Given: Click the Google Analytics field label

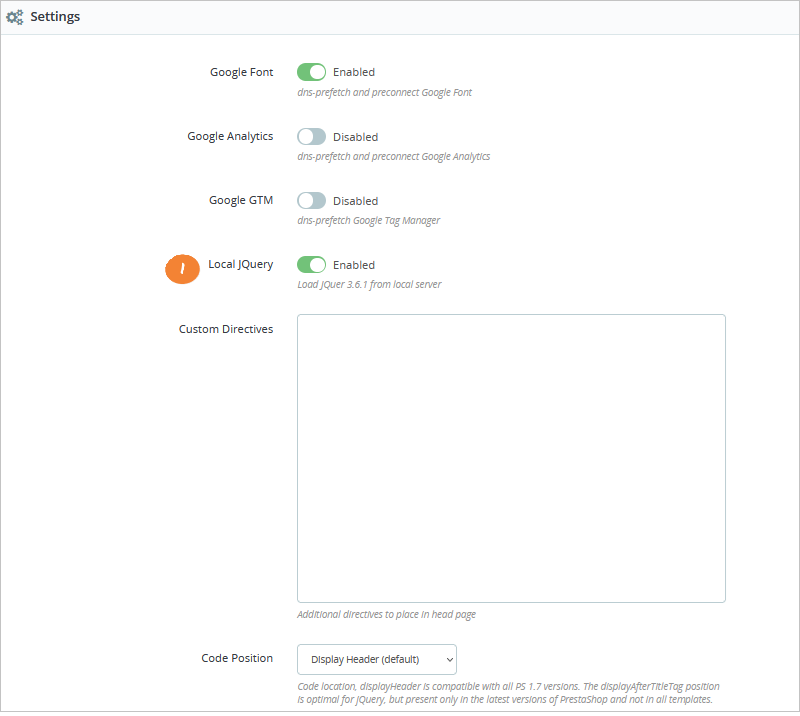Looking at the screenshot, I should pos(230,136).
